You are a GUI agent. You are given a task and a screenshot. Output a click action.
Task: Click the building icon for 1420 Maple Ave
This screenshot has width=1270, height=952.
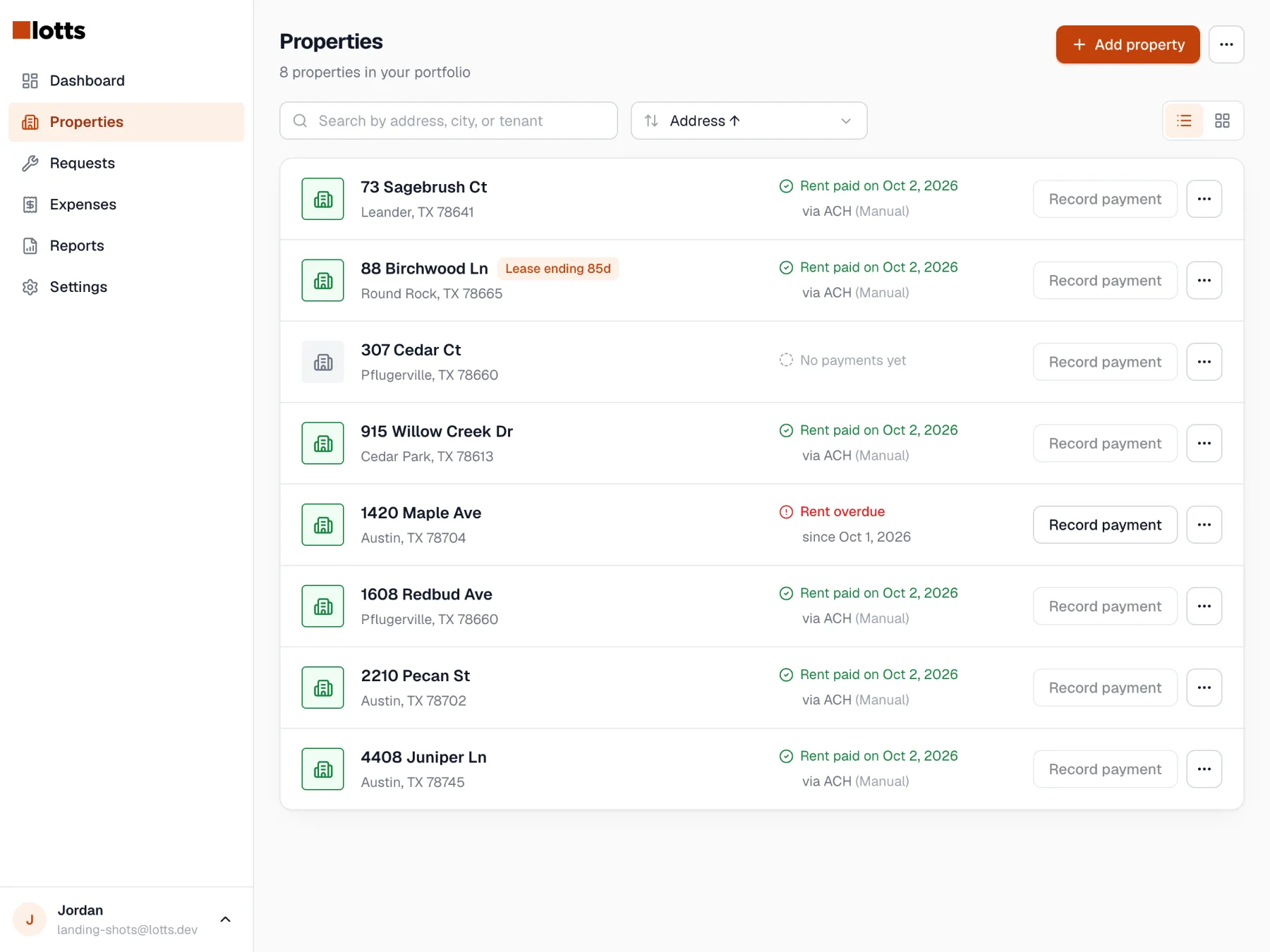[x=323, y=525]
